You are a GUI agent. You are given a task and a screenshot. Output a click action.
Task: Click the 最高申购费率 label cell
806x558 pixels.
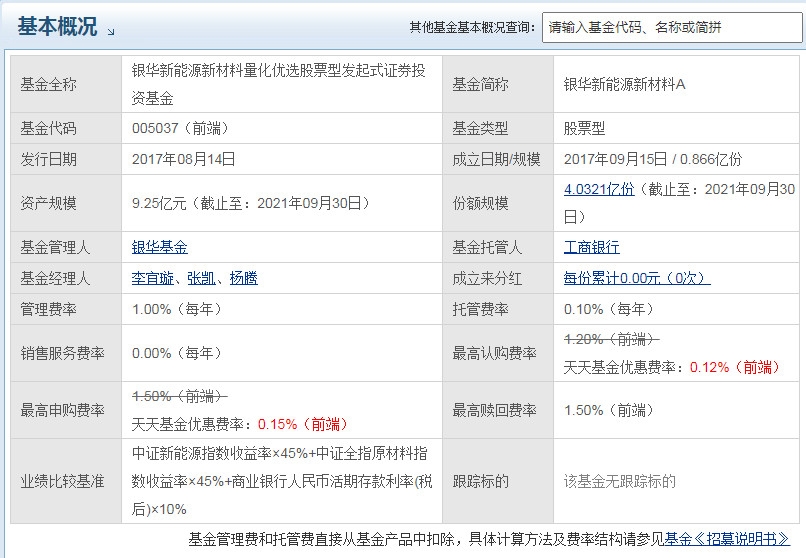click(66, 410)
